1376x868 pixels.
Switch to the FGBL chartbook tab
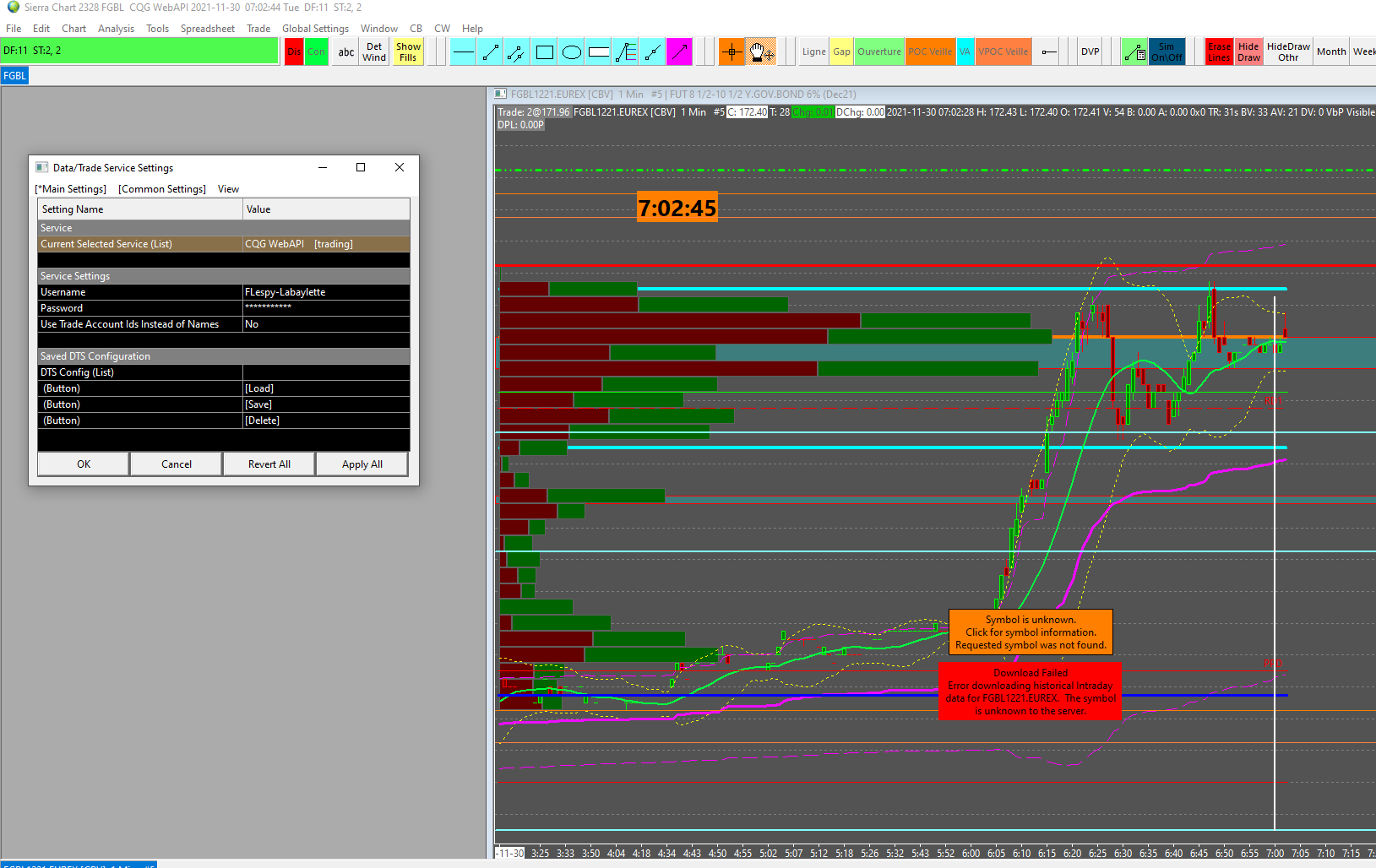[14, 76]
